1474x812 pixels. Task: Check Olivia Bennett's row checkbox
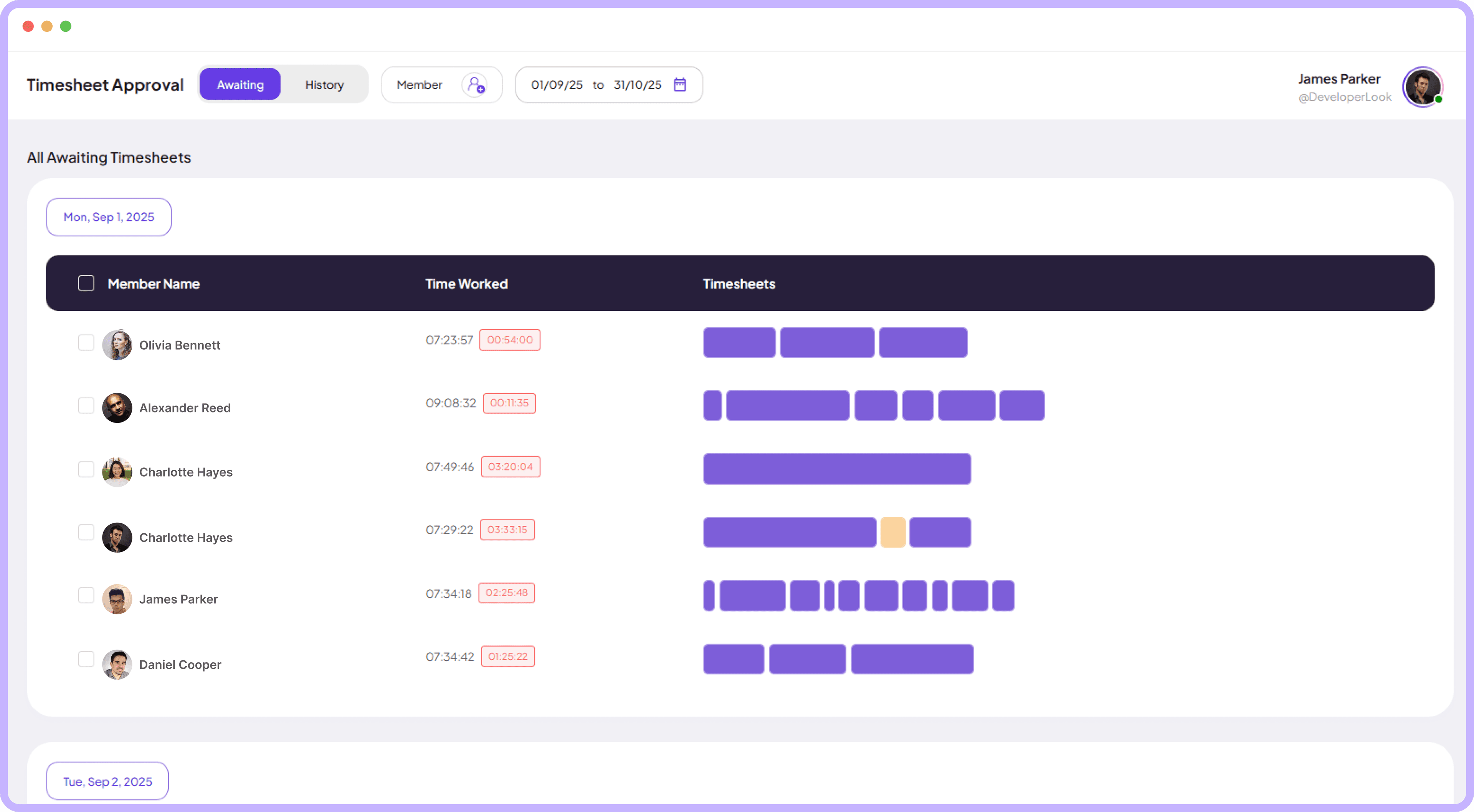pyautogui.click(x=86, y=342)
